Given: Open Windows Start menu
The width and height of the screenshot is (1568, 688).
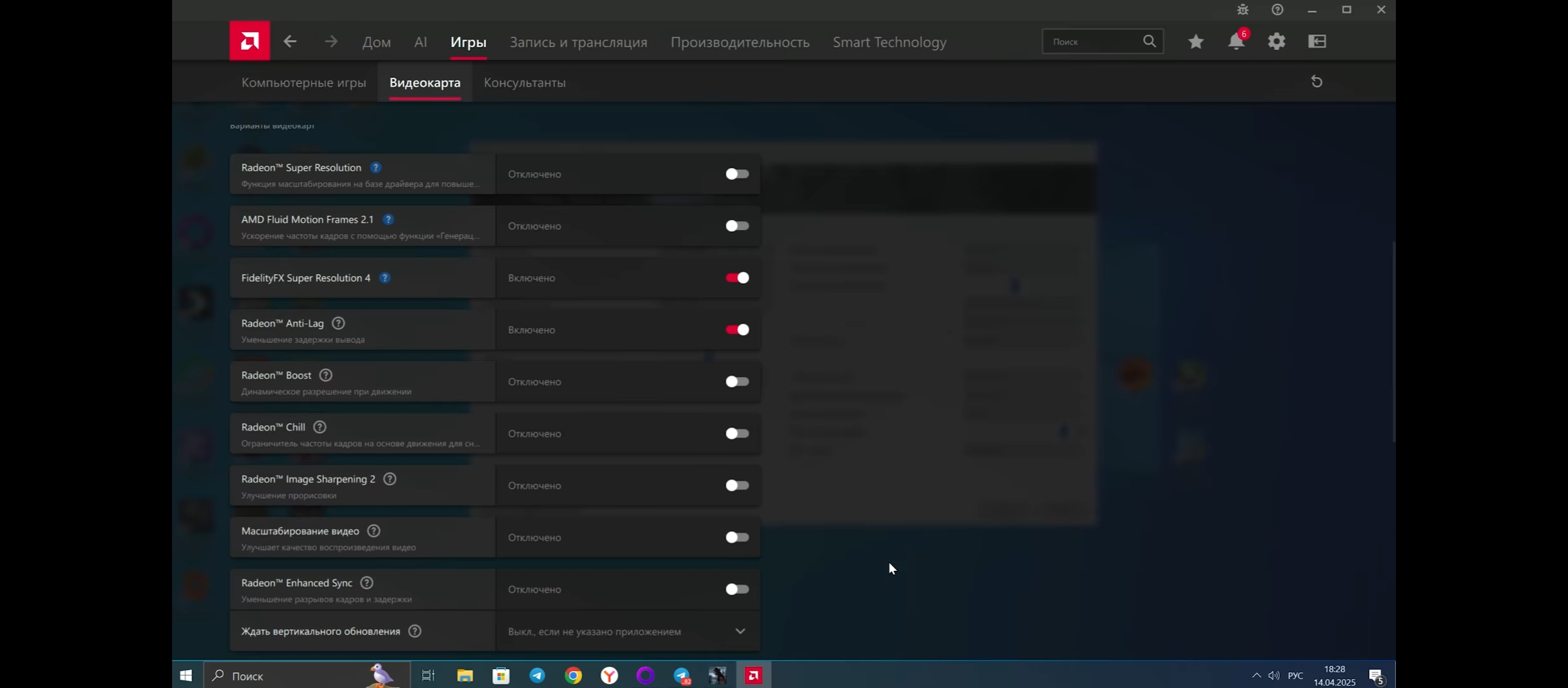Looking at the screenshot, I should click(x=186, y=675).
